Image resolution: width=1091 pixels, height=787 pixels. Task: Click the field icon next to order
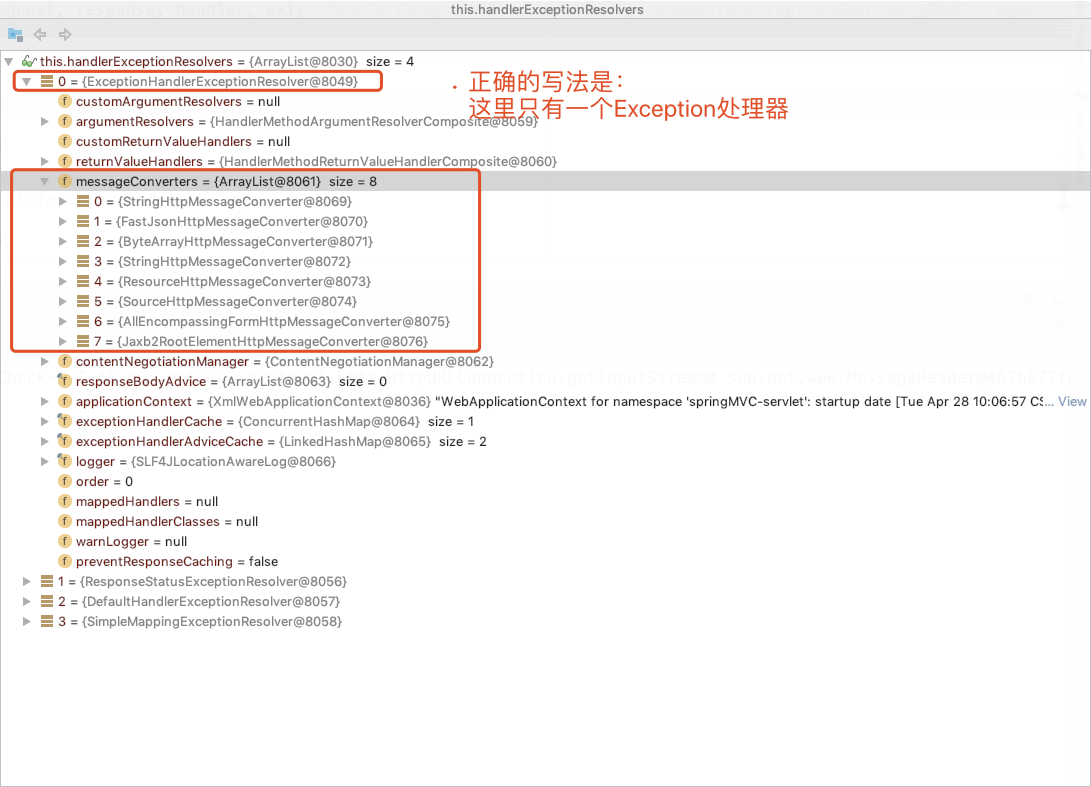click(x=64, y=481)
